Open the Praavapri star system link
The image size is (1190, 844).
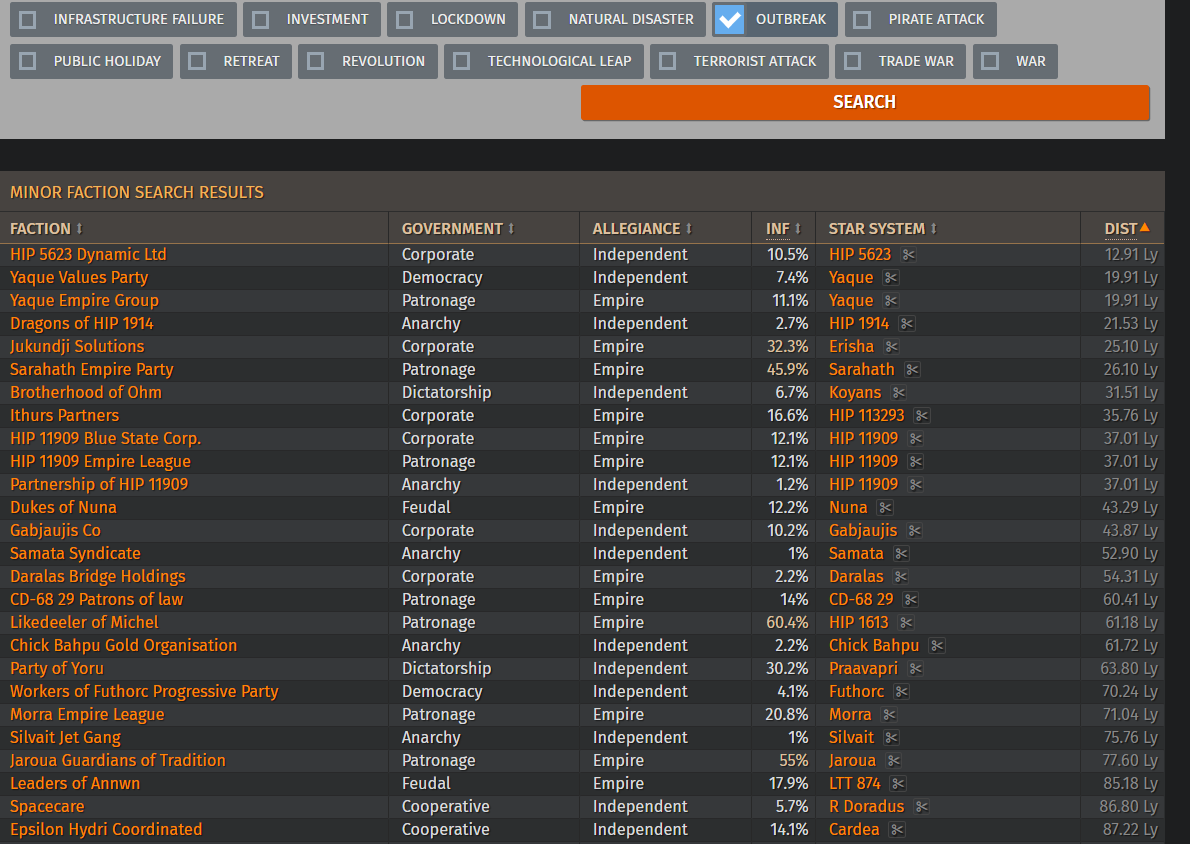coord(863,669)
